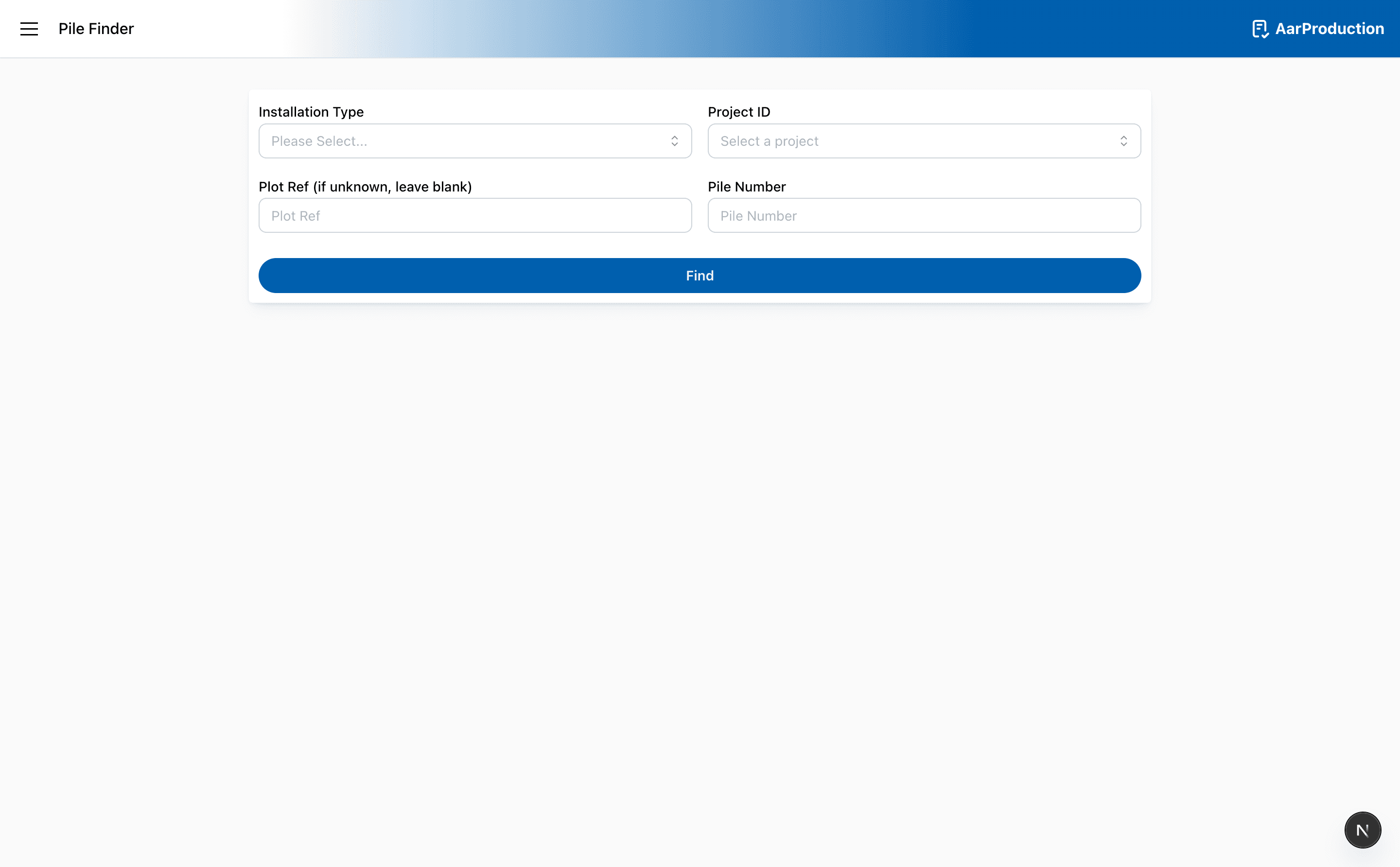The width and height of the screenshot is (1400, 867).
Task: Click the 'Project ID' label
Action: click(738, 112)
